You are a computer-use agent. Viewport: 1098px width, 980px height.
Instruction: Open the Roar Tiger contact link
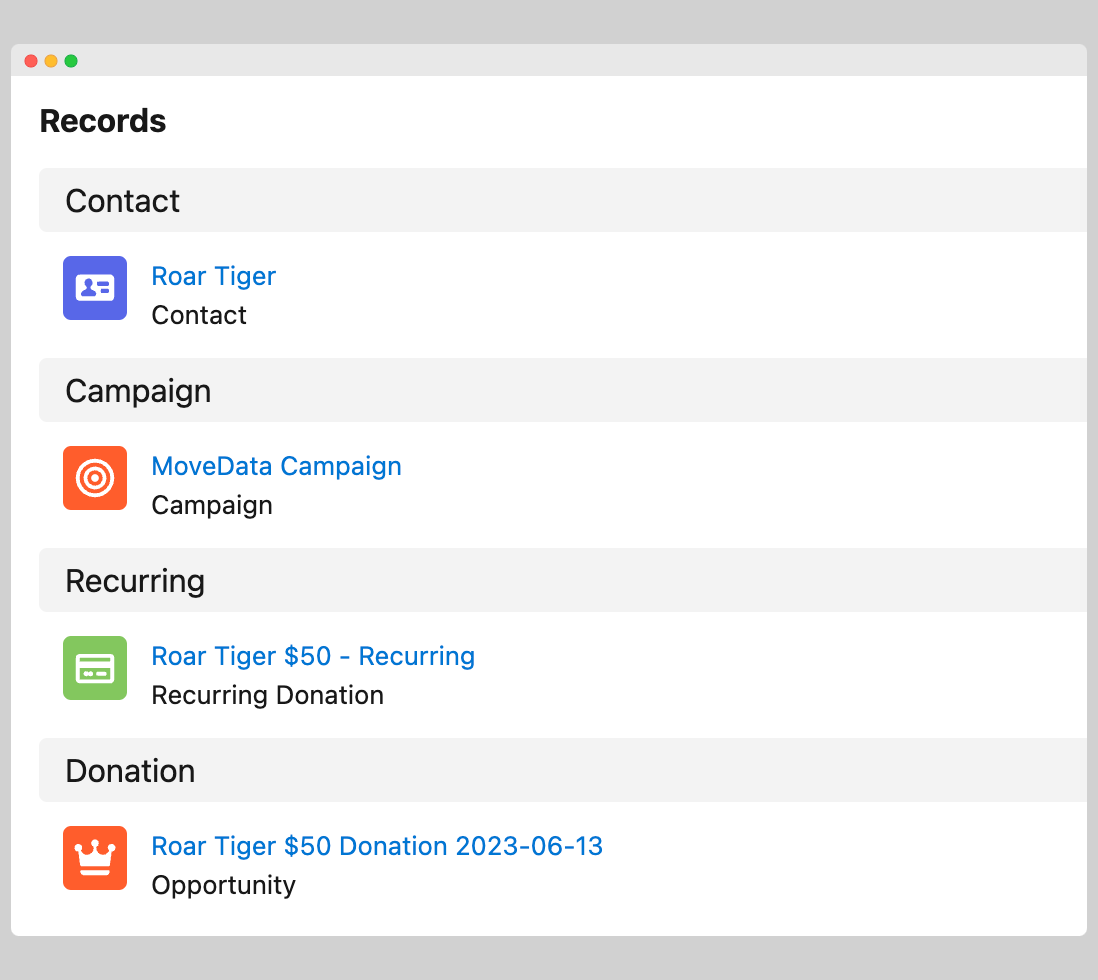tap(213, 276)
